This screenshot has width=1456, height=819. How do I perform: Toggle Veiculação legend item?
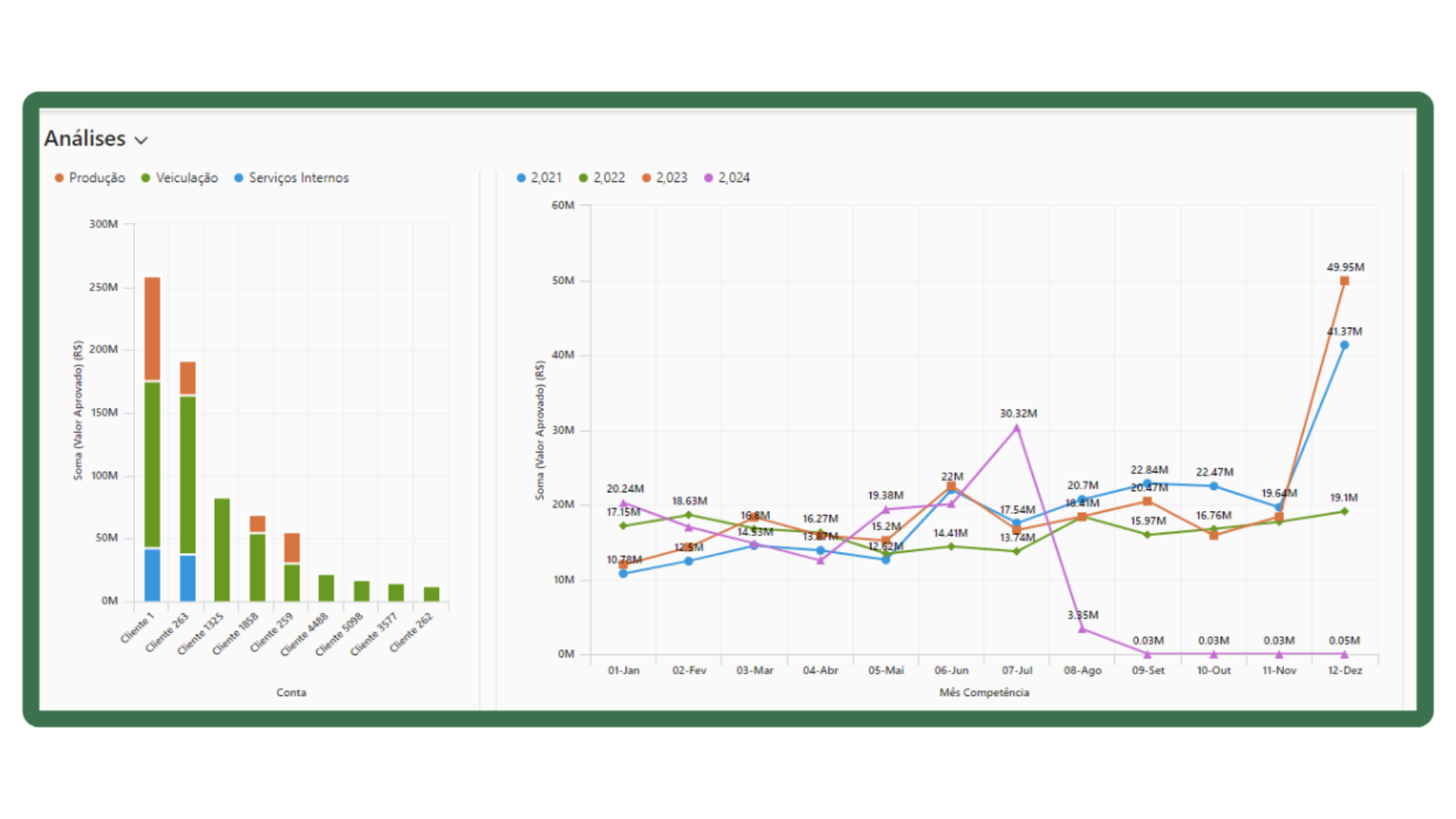[179, 177]
